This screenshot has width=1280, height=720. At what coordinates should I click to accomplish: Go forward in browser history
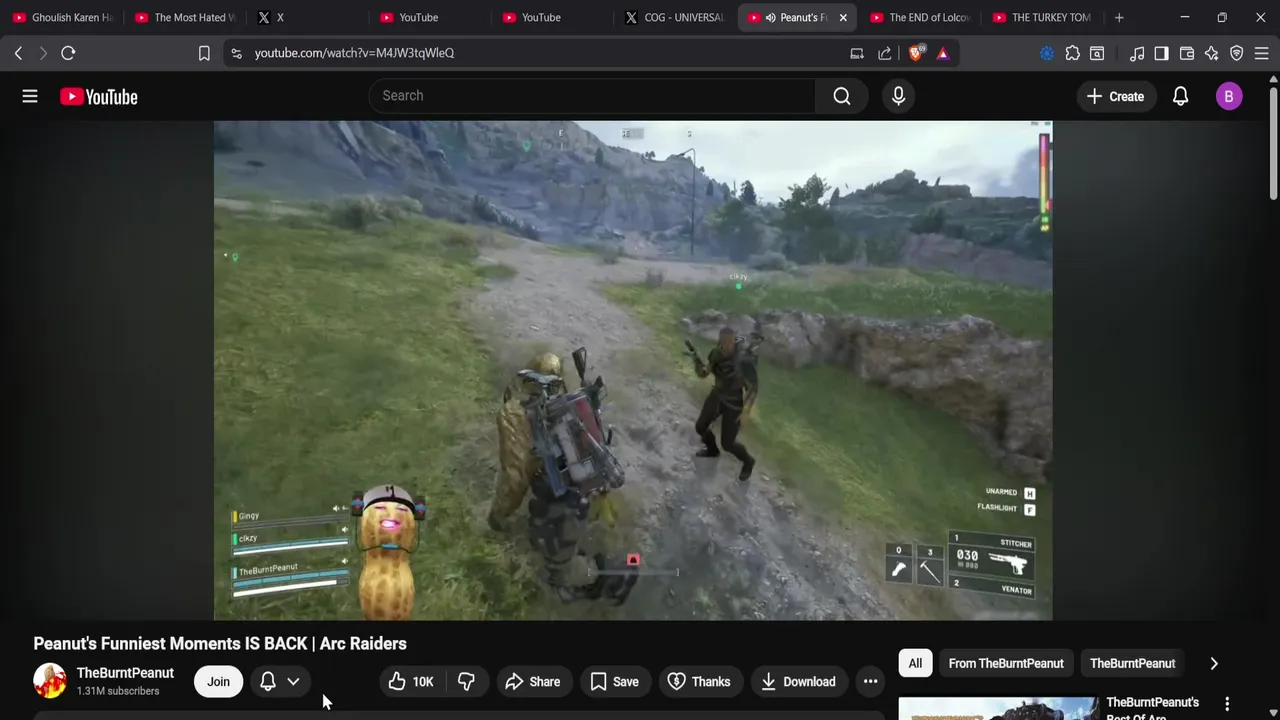(x=43, y=53)
